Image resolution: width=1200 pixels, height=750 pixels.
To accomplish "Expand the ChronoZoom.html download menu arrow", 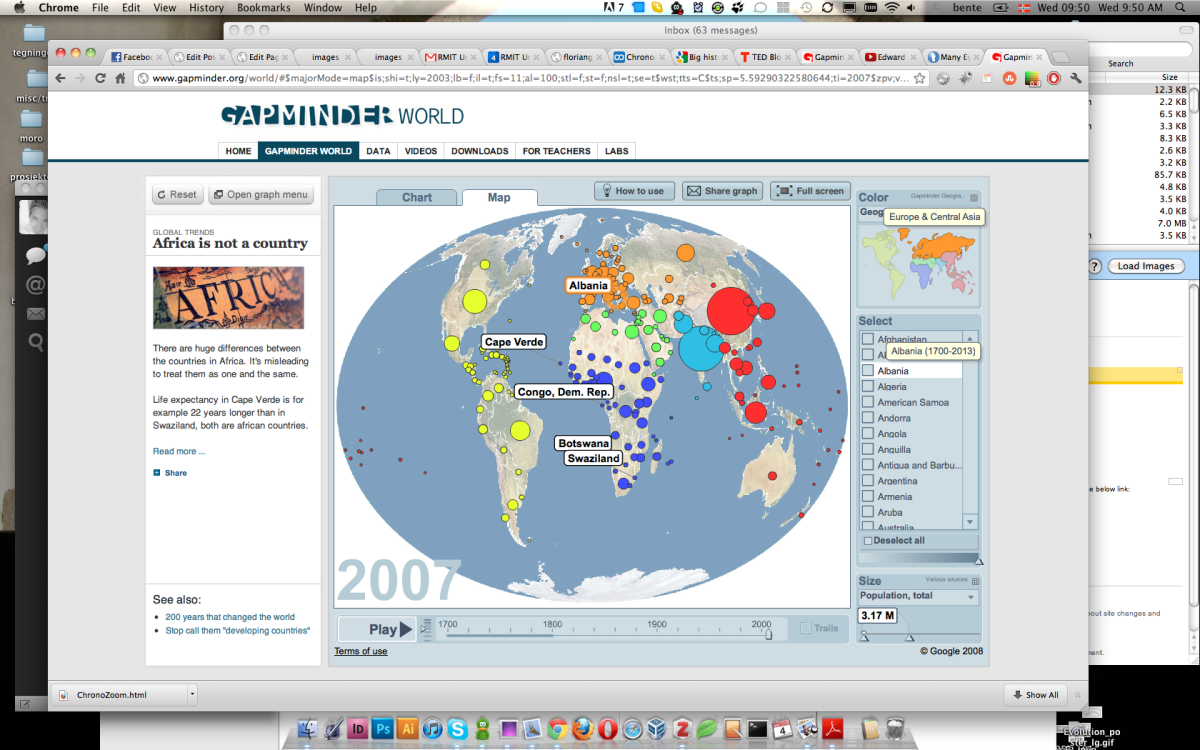I will point(192,694).
